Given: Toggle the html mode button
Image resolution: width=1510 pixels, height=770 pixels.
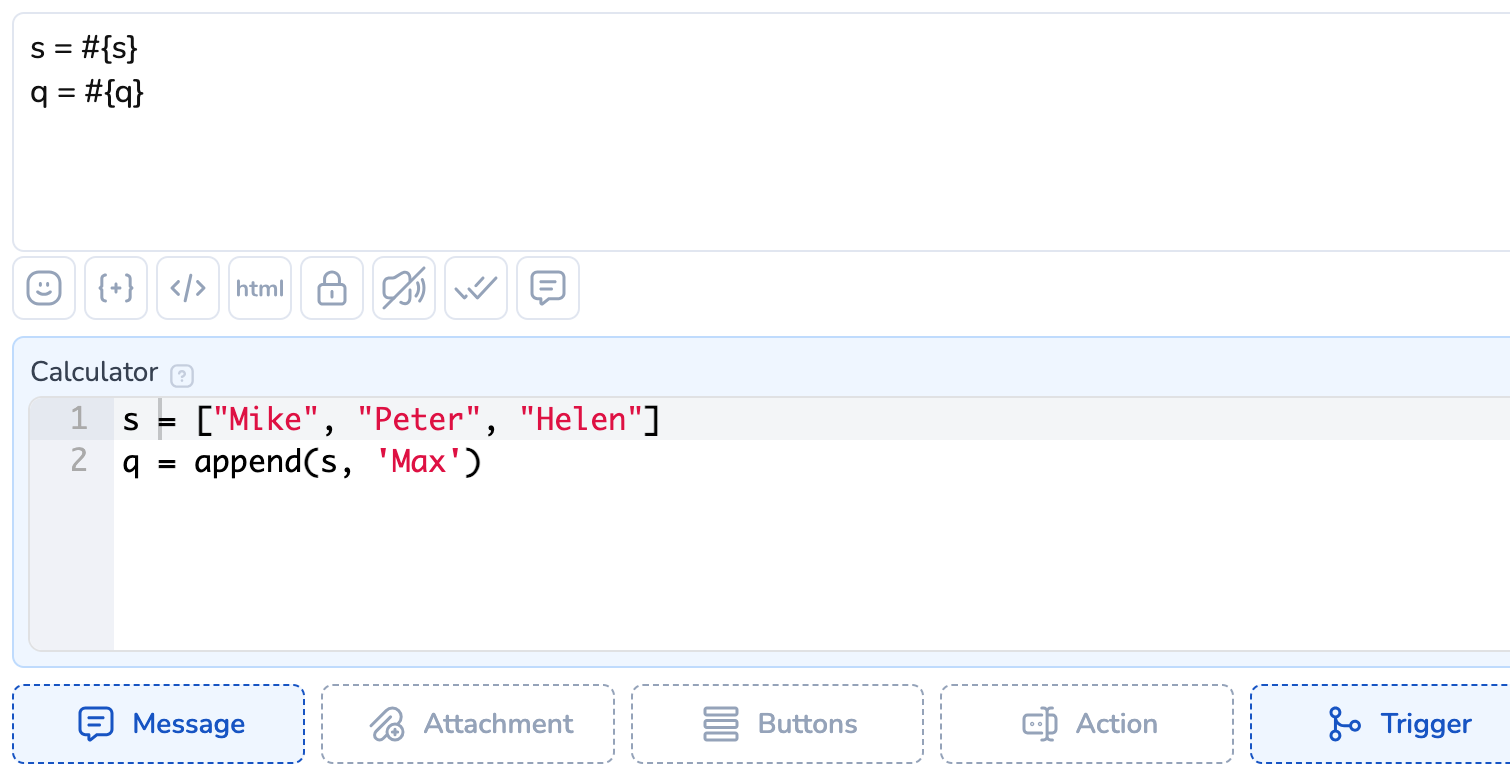Looking at the screenshot, I should (x=260, y=289).
